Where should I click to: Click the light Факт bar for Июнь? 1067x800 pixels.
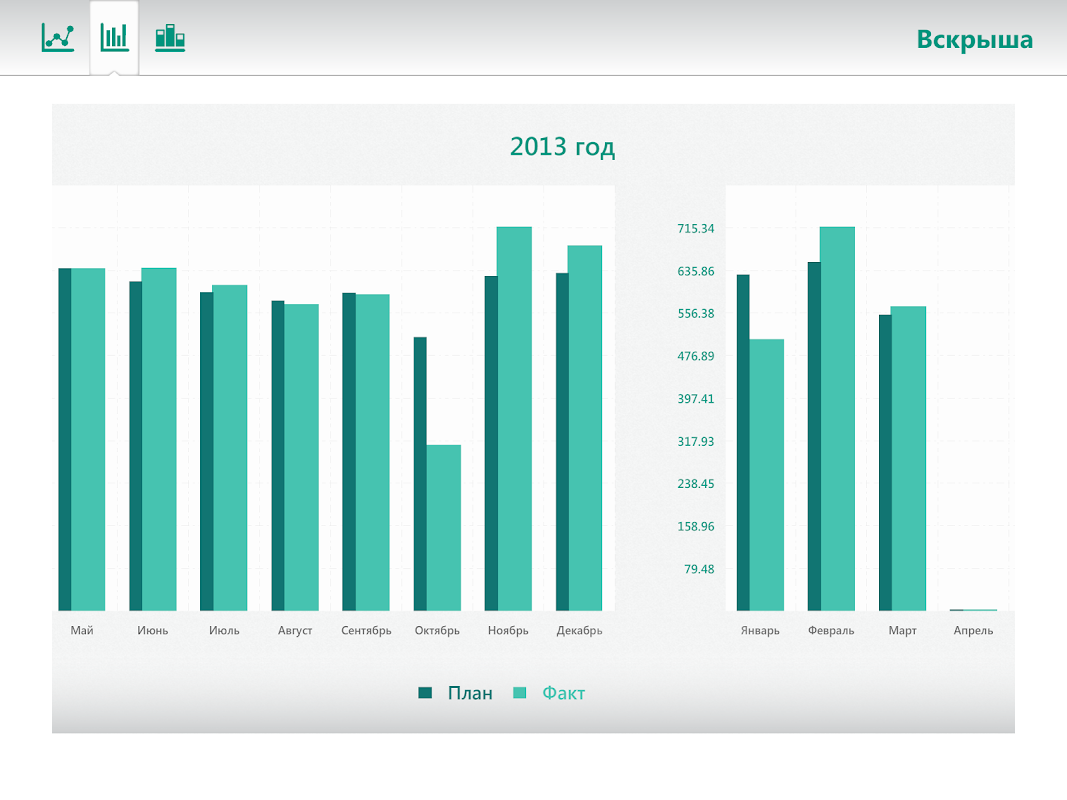[x=159, y=439]
